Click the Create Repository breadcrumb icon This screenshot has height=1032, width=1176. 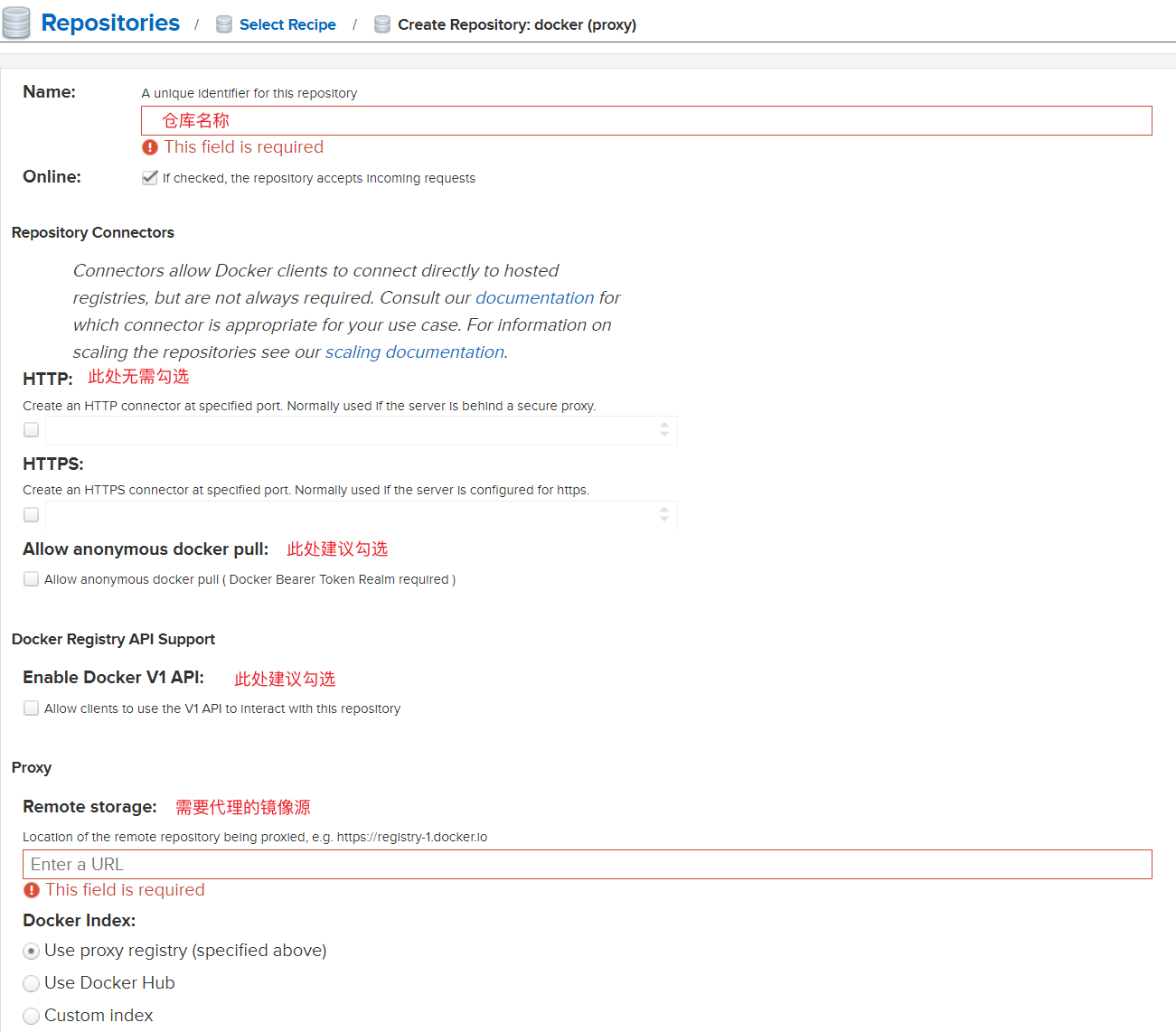tap(382, 24)
